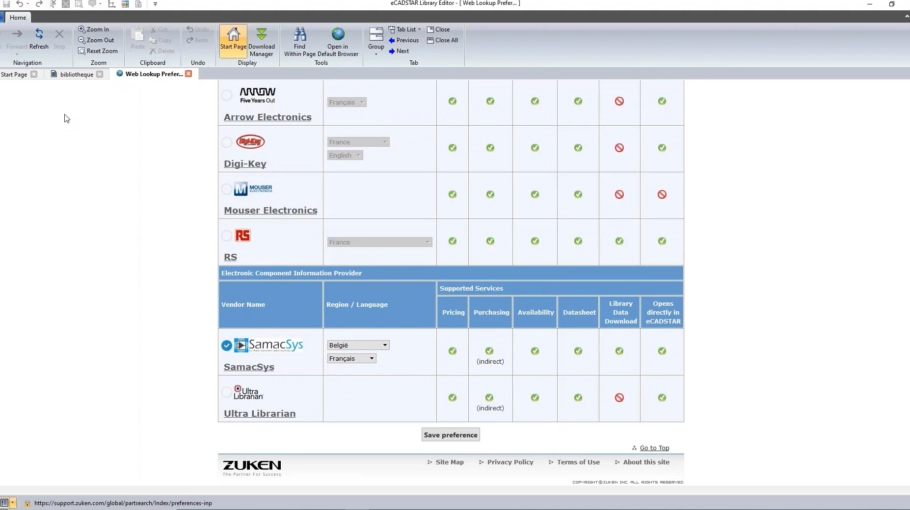This screenshot has width=910, height=510.
Task: Open the SamacSys vendor link
Action: click(249, 367)
